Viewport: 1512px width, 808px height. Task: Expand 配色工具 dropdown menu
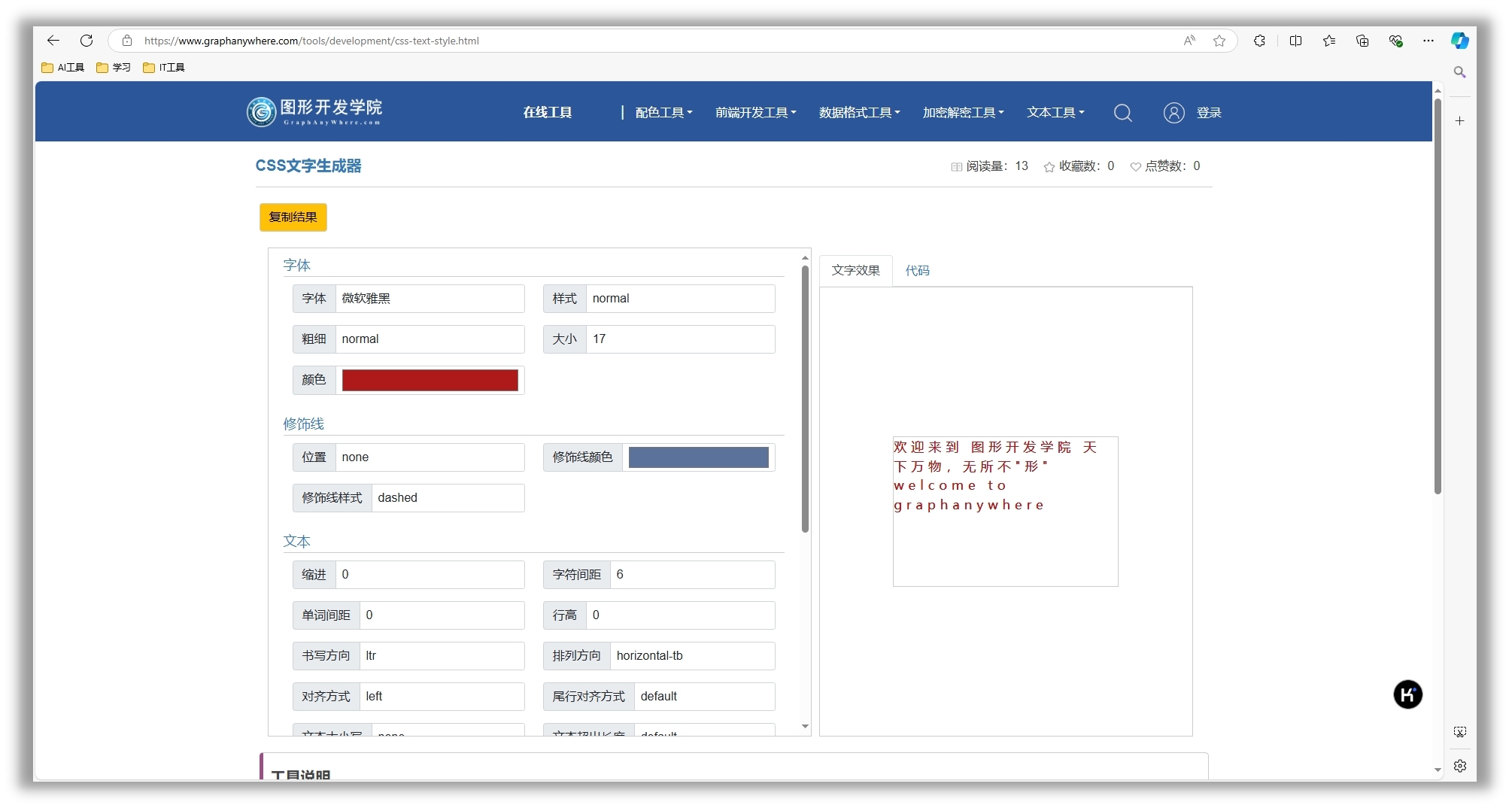pos(663,113)
